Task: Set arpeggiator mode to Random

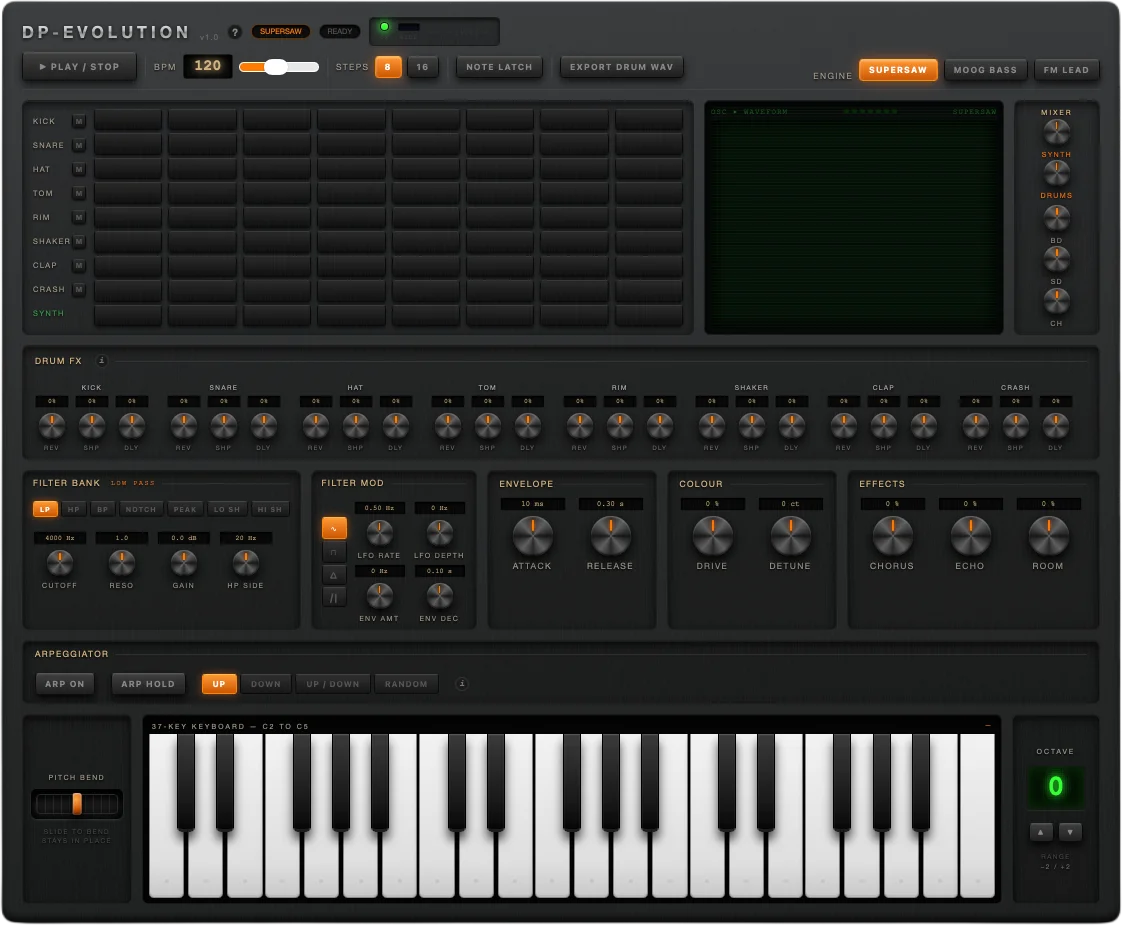Action: pos(406,683)
